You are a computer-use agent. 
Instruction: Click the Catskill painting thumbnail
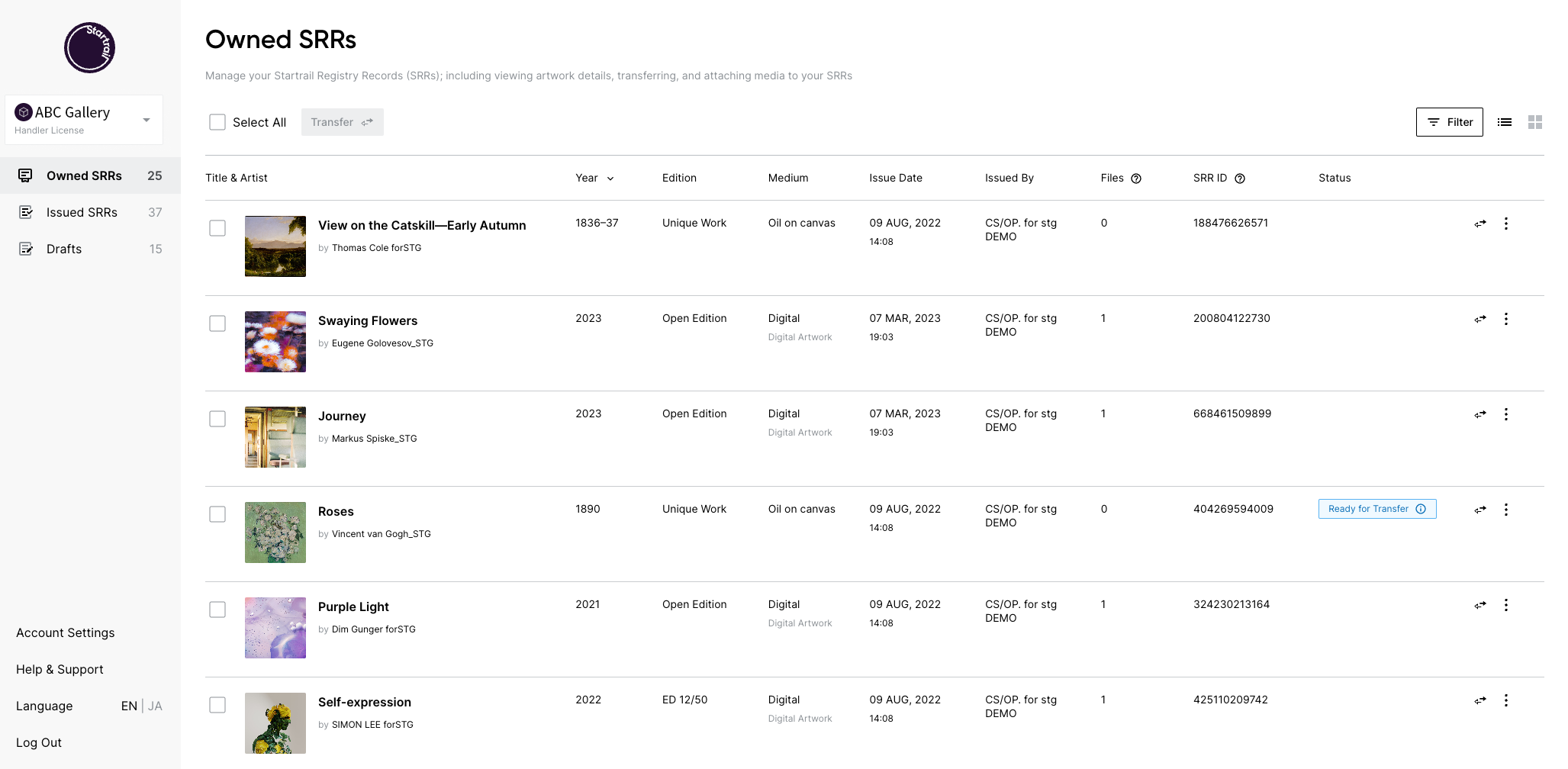(x=275, y=246)
